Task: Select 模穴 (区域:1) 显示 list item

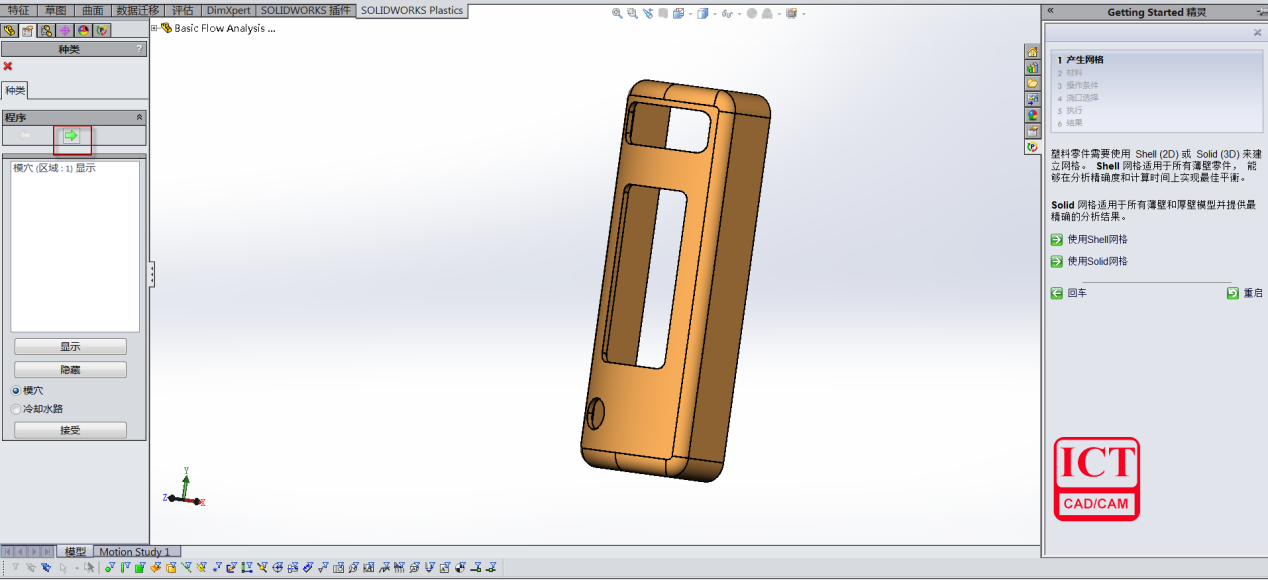Action: pos(54,168)
